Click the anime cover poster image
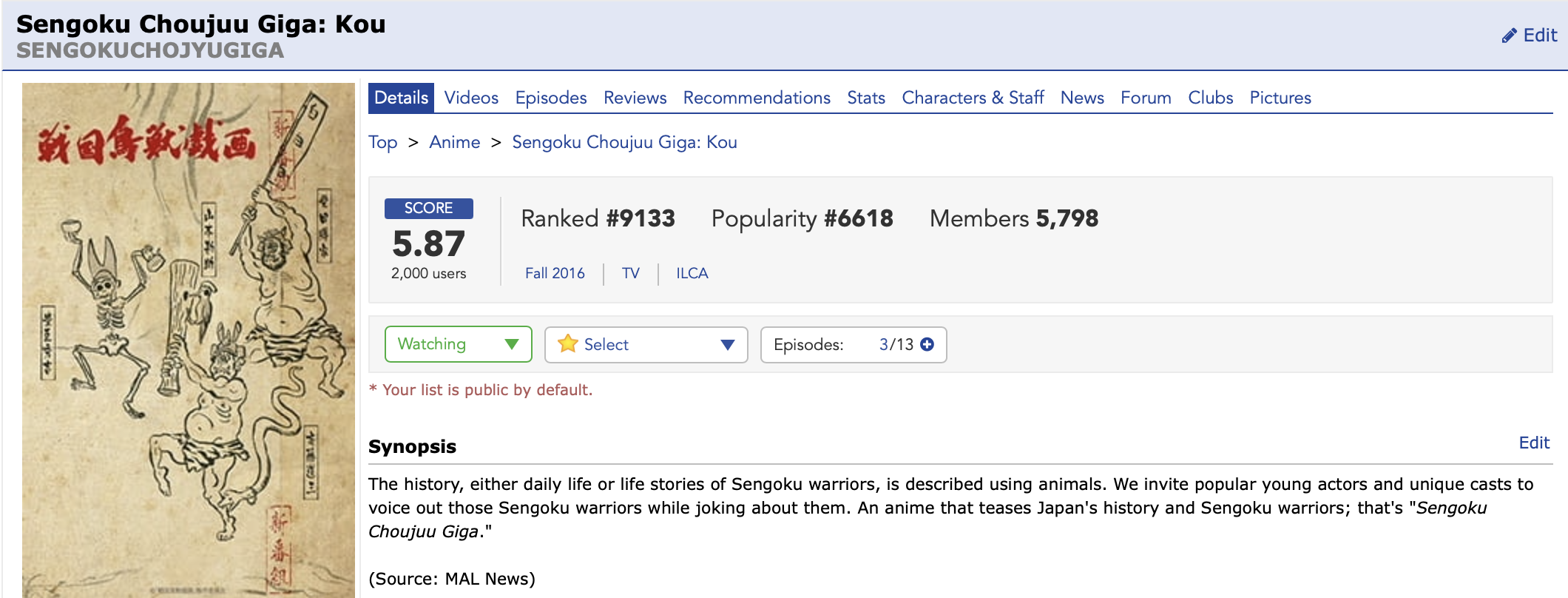 click(x=189, y=340)
